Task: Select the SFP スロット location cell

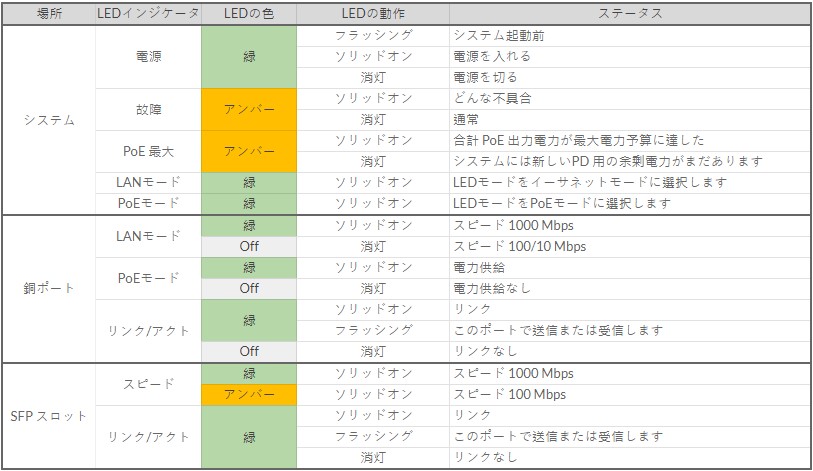Action: tap(48, 415)
